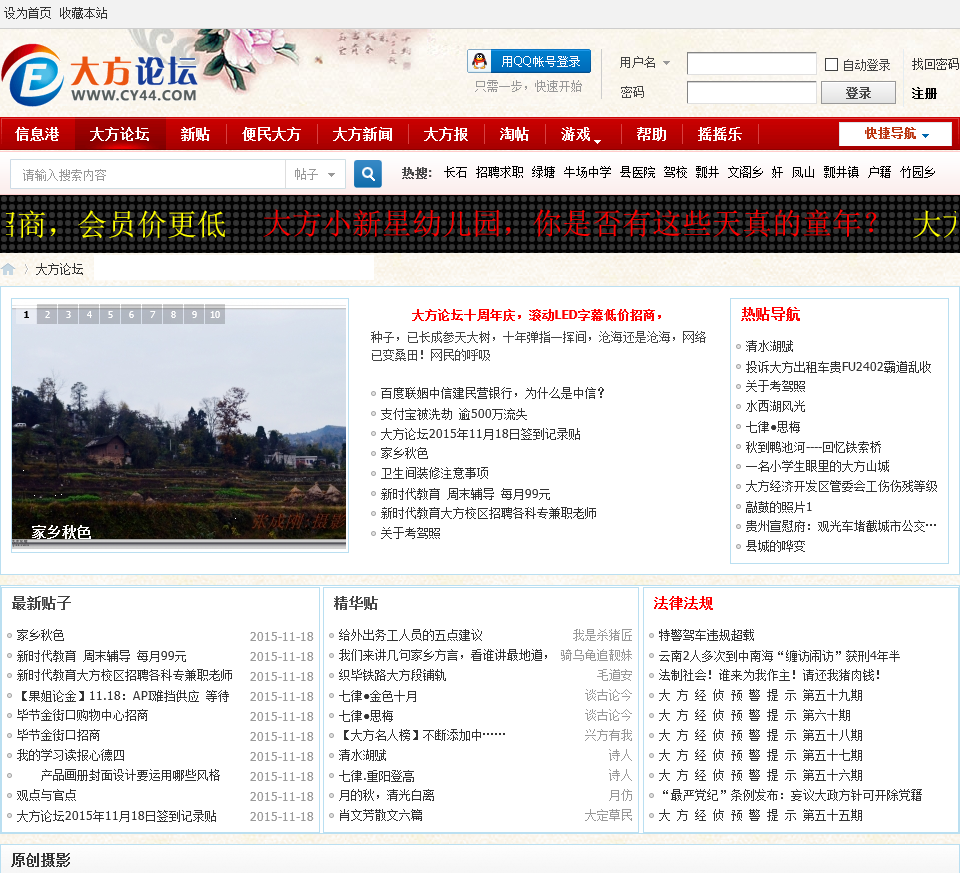Viewport: 960px width, 873px height.
Task: Click the blue search magnifier button
Action: [x=368, y=174]
